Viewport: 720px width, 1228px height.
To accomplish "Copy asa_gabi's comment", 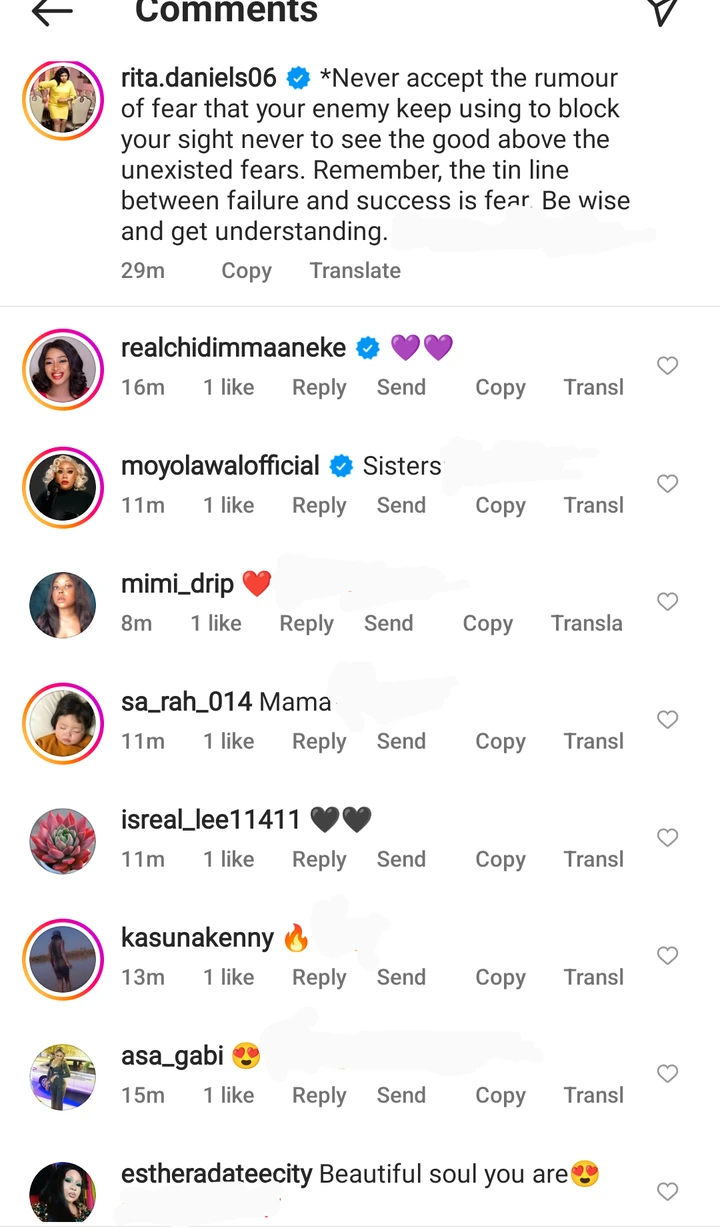I will pos(500,1096).
